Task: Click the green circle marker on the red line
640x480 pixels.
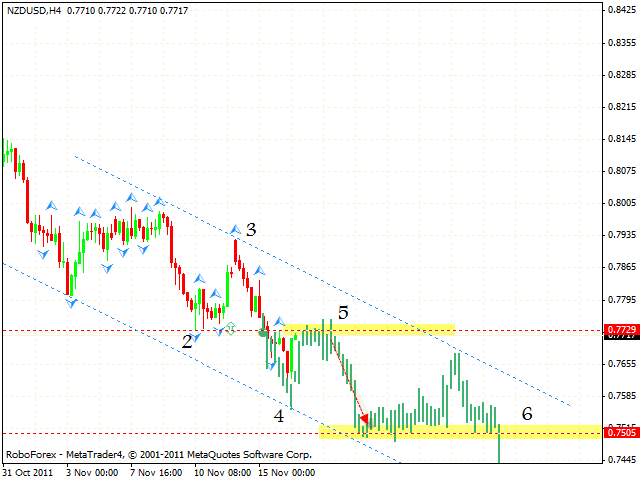Action: 264,333
